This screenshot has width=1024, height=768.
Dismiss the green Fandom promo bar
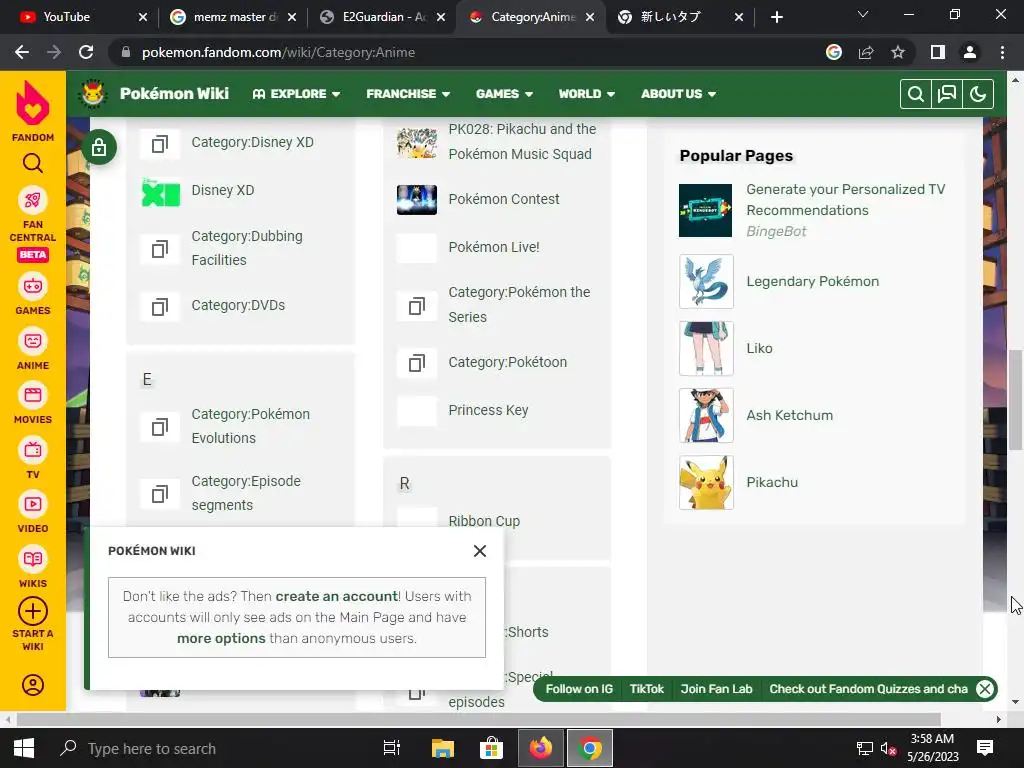985,689
